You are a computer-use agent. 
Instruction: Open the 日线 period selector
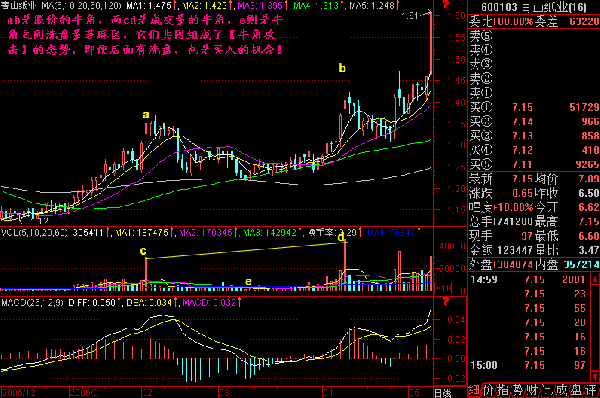coord(443,393)
